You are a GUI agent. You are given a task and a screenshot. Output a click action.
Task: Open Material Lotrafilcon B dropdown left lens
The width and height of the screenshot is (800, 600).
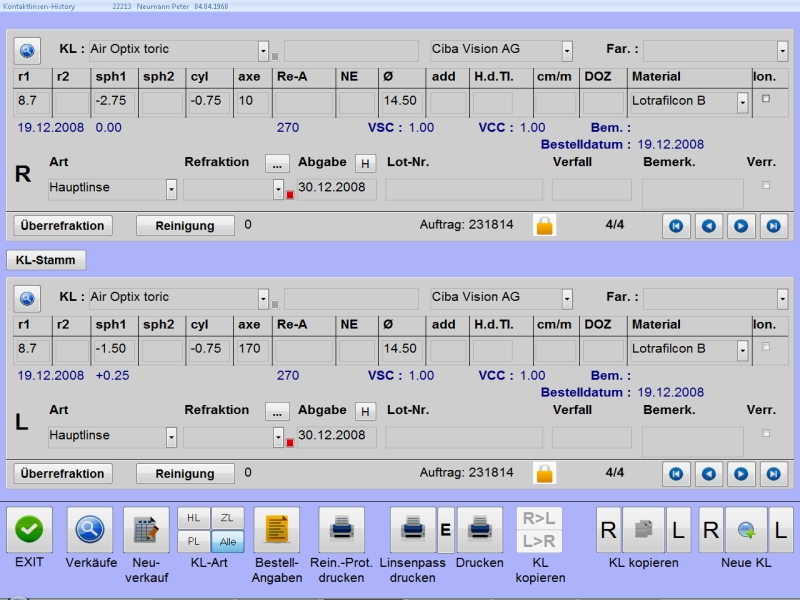[x=743, y=351]
